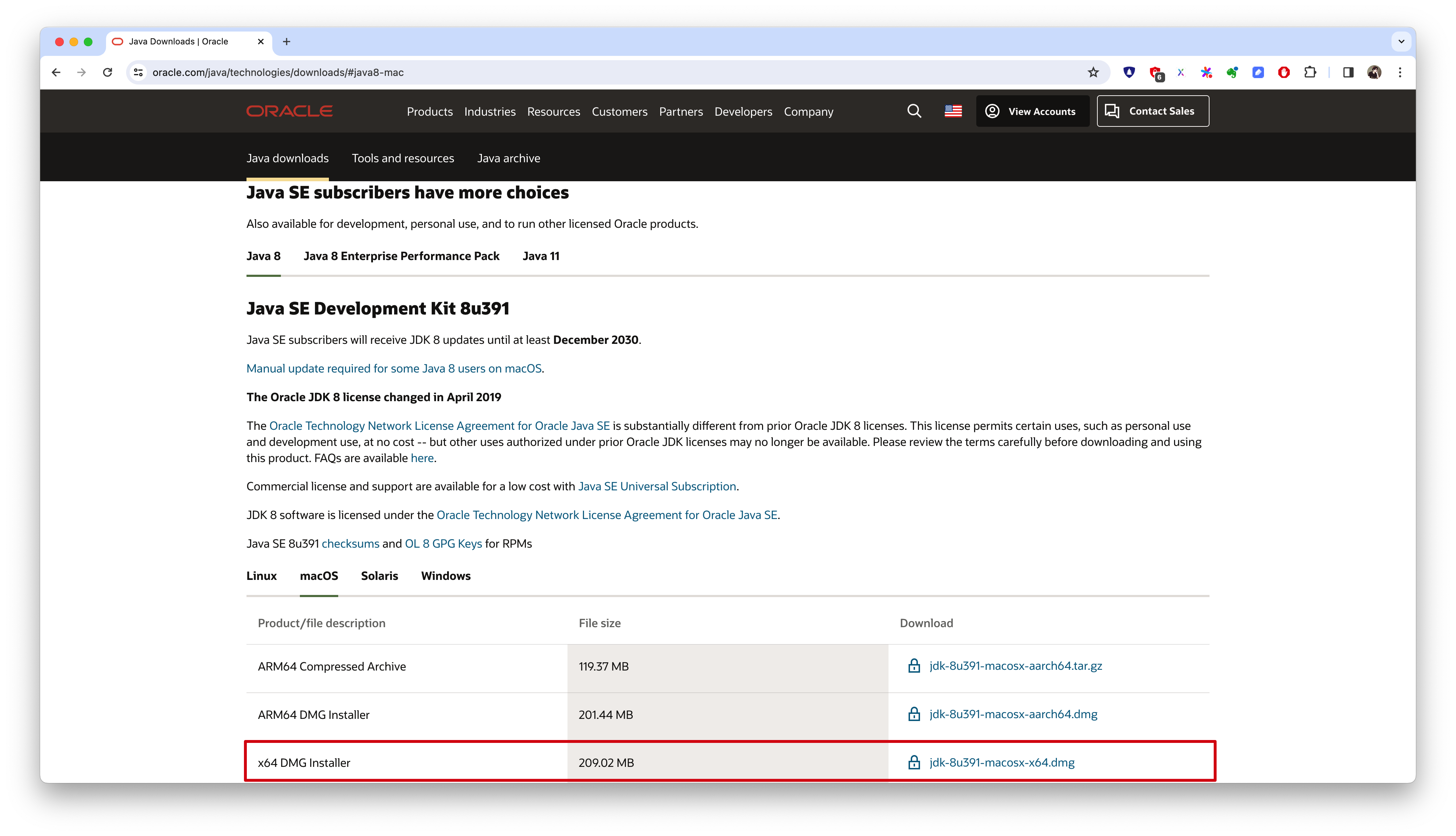Click the Oracle logo
This screenshot has width=1456, height=836.
coord(289,111)
